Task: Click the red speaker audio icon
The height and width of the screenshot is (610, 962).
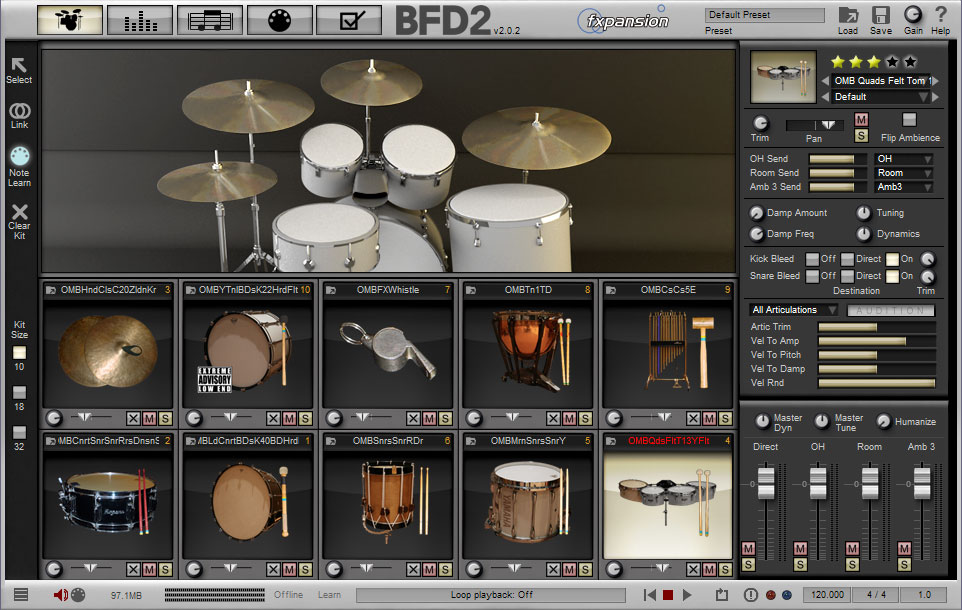Action: pyautogui.click(x=61, y=595)
